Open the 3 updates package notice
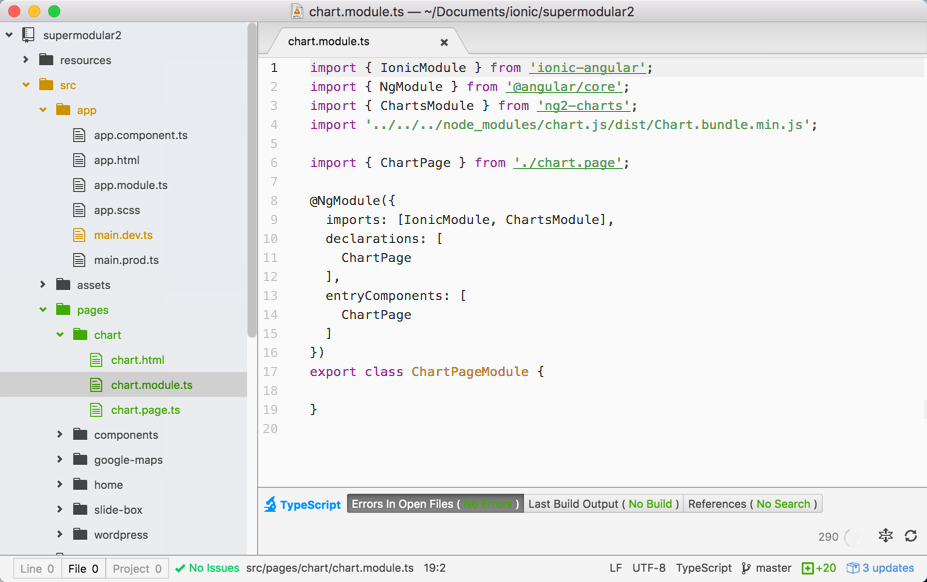927x582 pixels. pos(880,568)
